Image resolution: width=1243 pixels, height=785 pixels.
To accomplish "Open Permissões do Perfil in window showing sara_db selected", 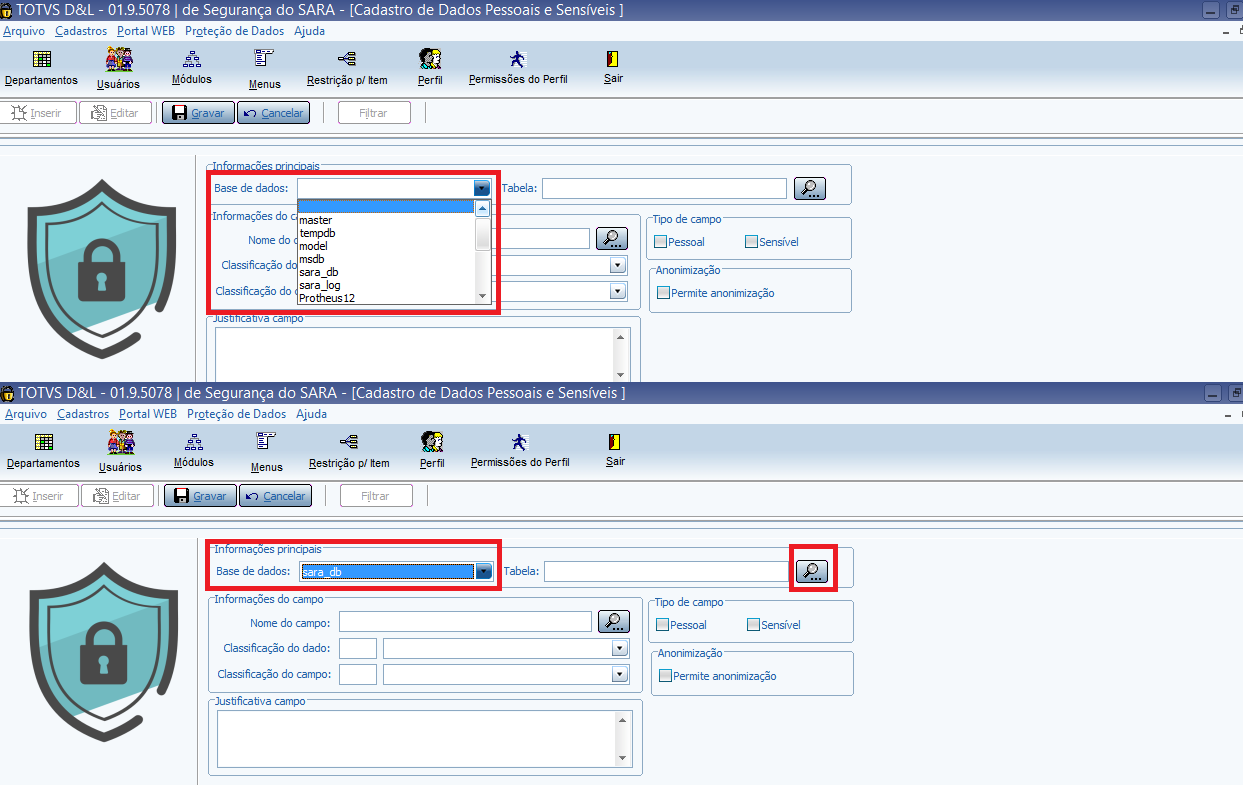I will [x=520, y=451].
